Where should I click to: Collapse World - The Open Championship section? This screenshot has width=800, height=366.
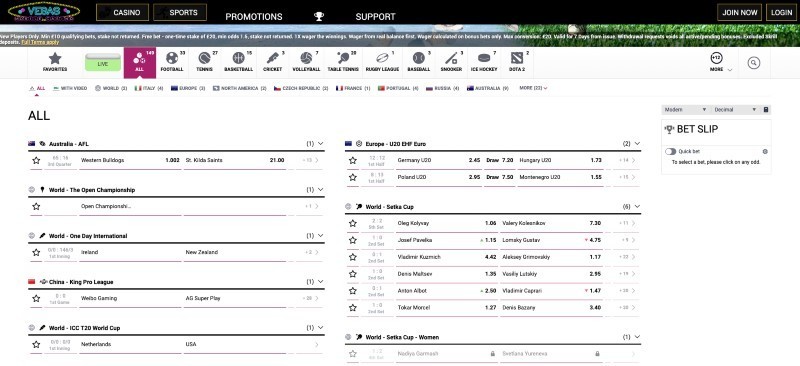point(320,190)
